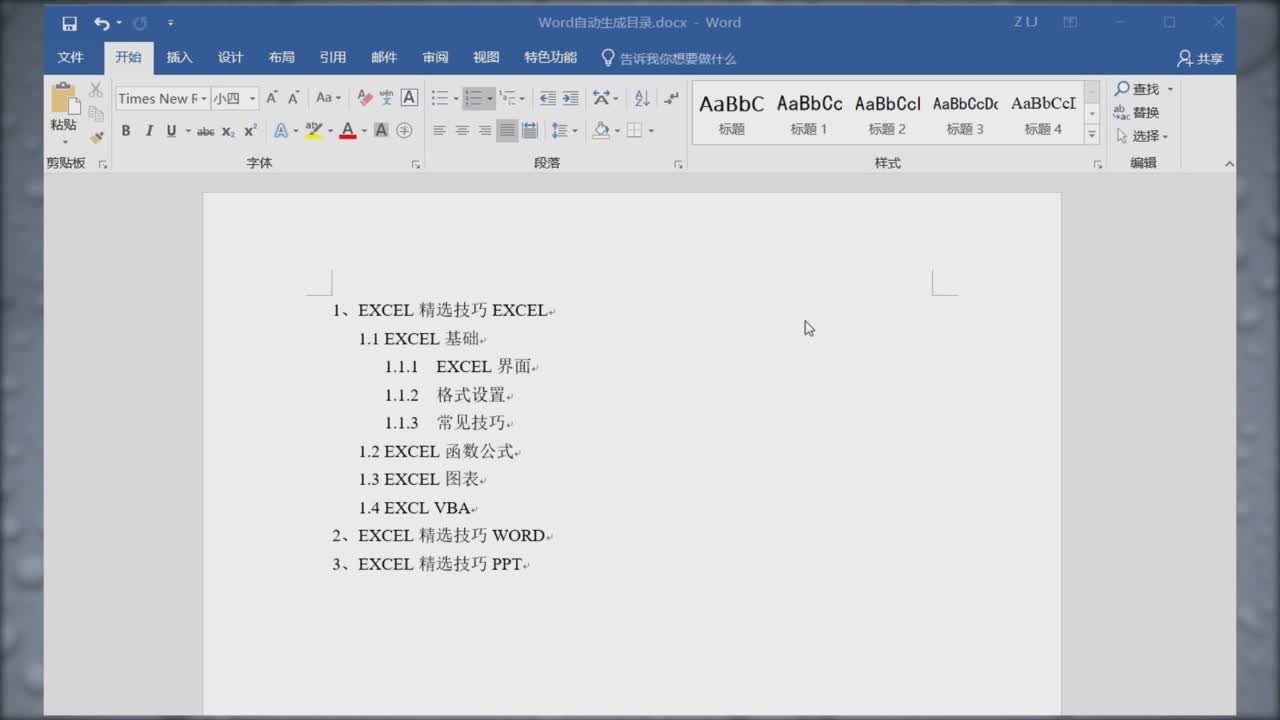Viewport: 1280px width, 720px height.
Task: Click the Find magnifier icon
Action: click(1123, 89)
